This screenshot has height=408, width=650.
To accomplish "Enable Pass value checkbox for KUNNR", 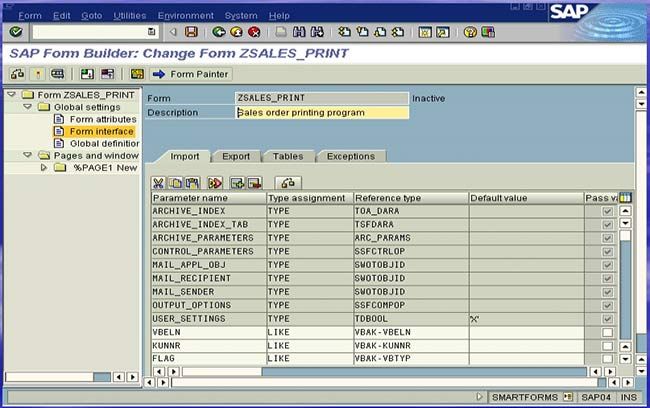I will click(607, 346).
